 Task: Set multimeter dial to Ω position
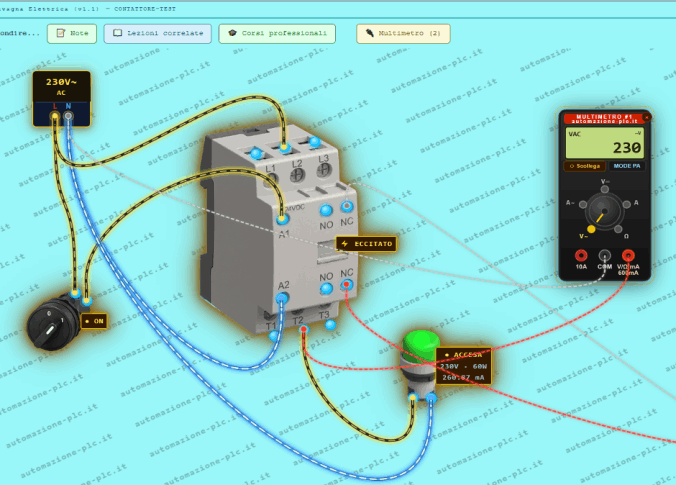point(618,229)
